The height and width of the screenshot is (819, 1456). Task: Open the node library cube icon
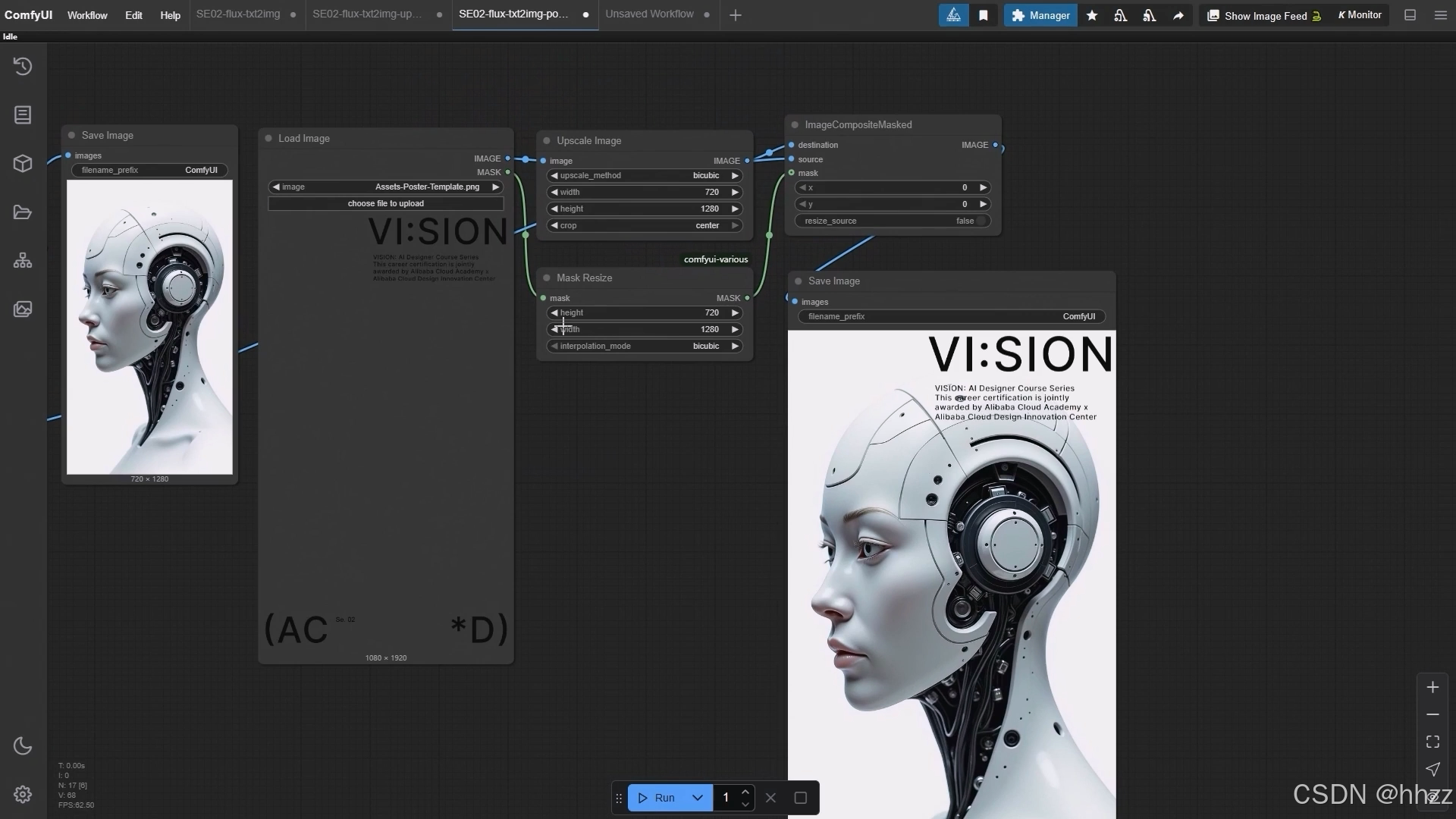point(23,164)
